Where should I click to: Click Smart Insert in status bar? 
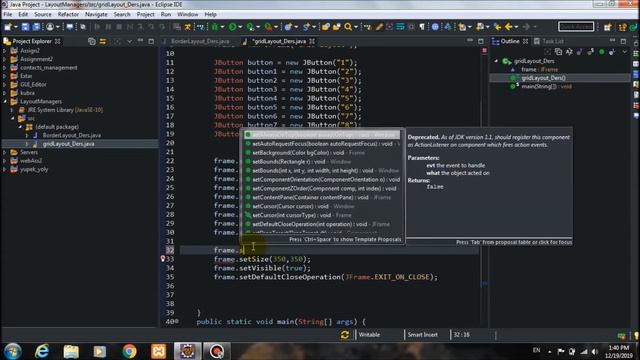point(422,335)
